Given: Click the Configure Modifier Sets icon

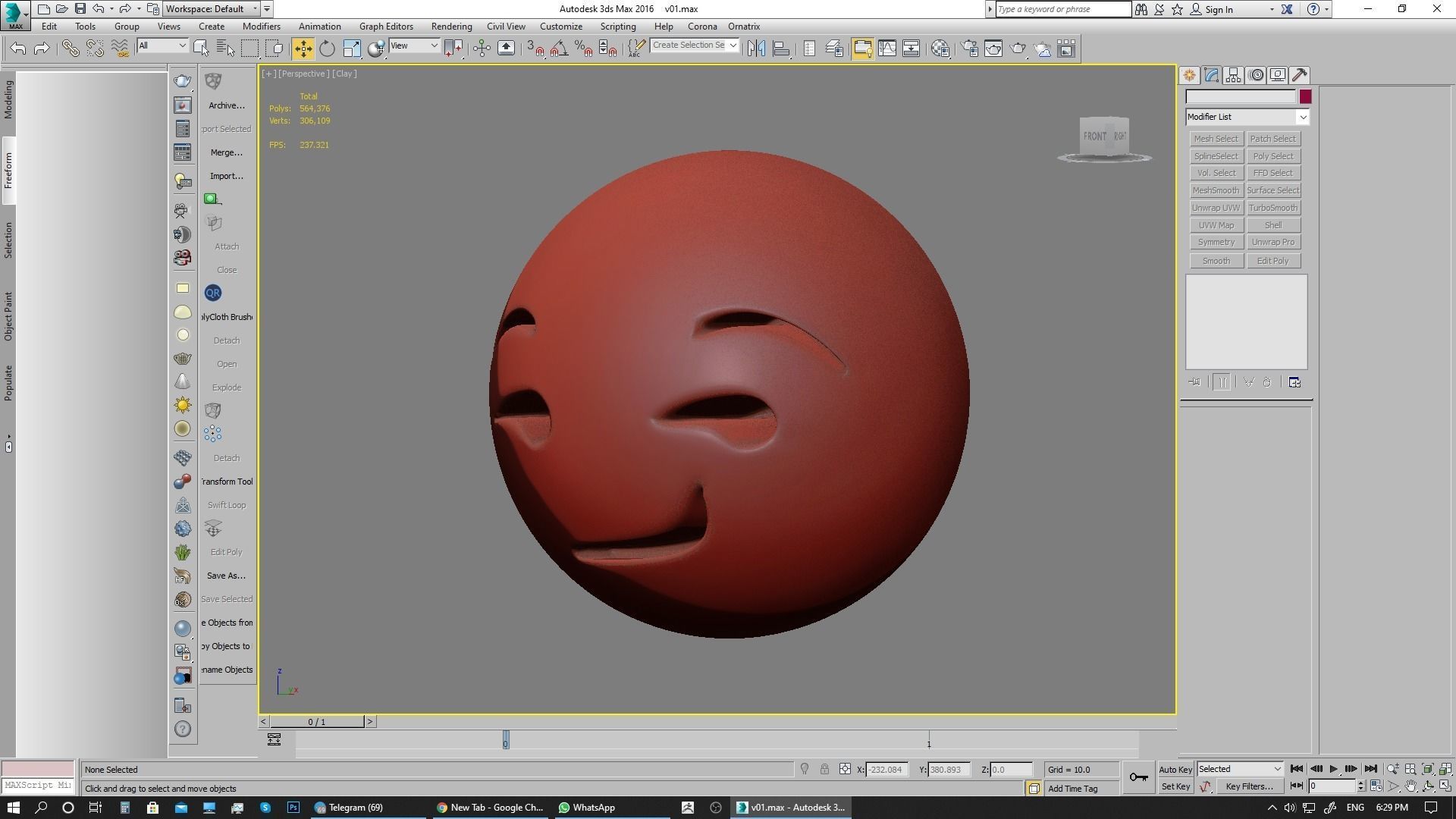Looking at the screenshot, I should tap(1294, 382).
